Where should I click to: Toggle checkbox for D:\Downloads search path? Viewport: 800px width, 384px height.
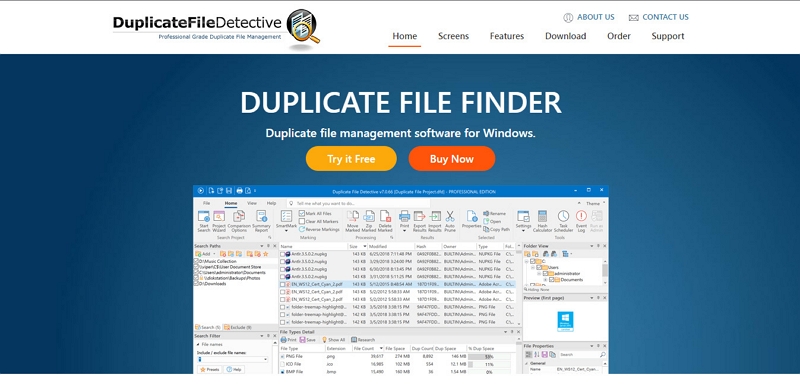[x=196, y=284]
